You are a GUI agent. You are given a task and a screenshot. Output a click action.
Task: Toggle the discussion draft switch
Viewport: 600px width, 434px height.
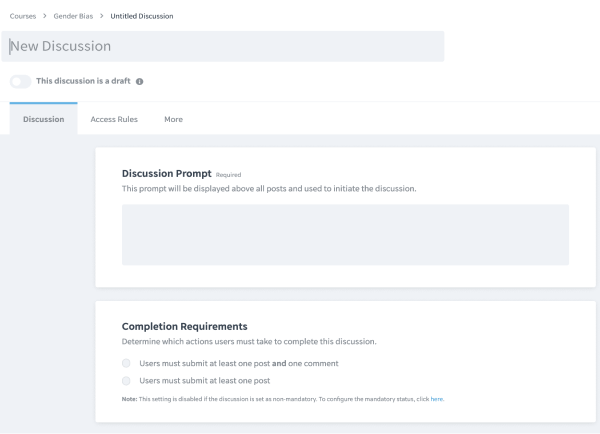(20, 82)
